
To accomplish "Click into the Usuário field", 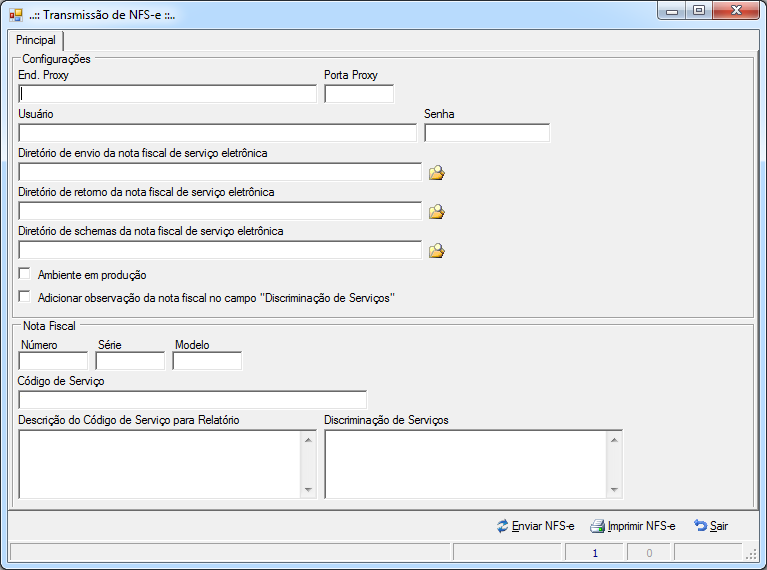I will [218, 133].
